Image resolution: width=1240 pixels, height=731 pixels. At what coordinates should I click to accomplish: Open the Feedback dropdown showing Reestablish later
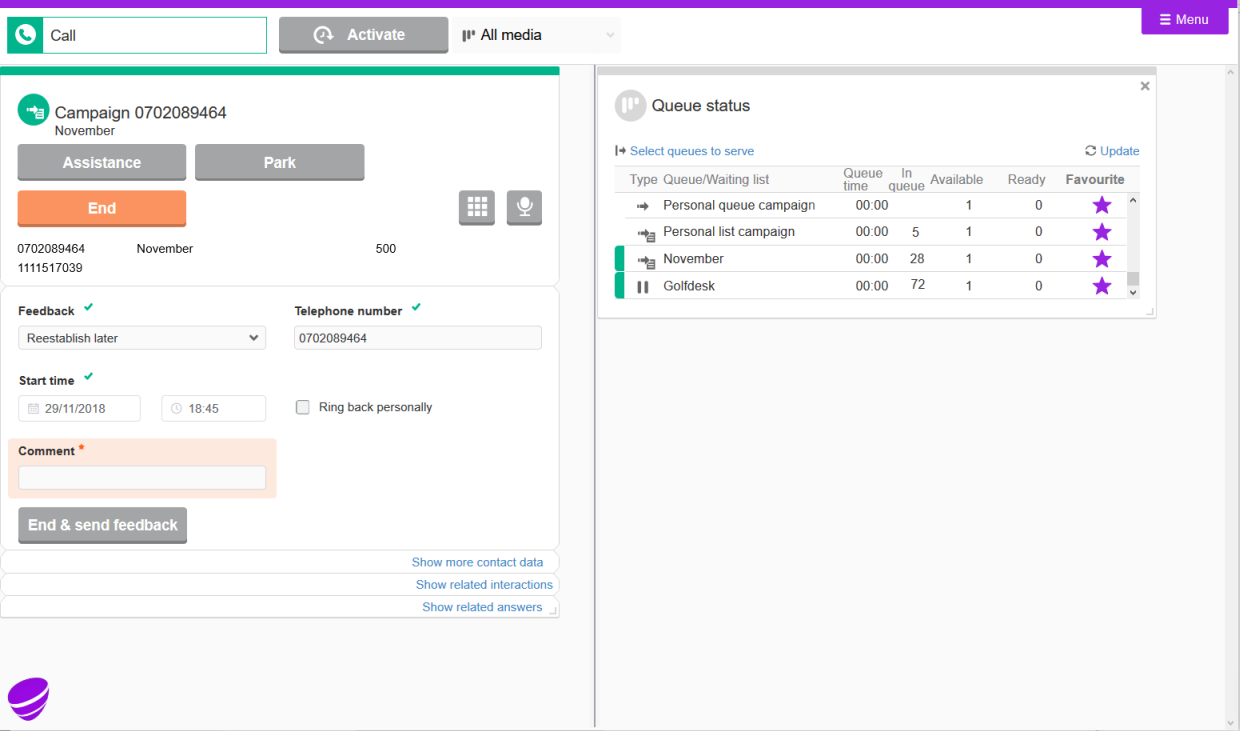click(142, 338)
